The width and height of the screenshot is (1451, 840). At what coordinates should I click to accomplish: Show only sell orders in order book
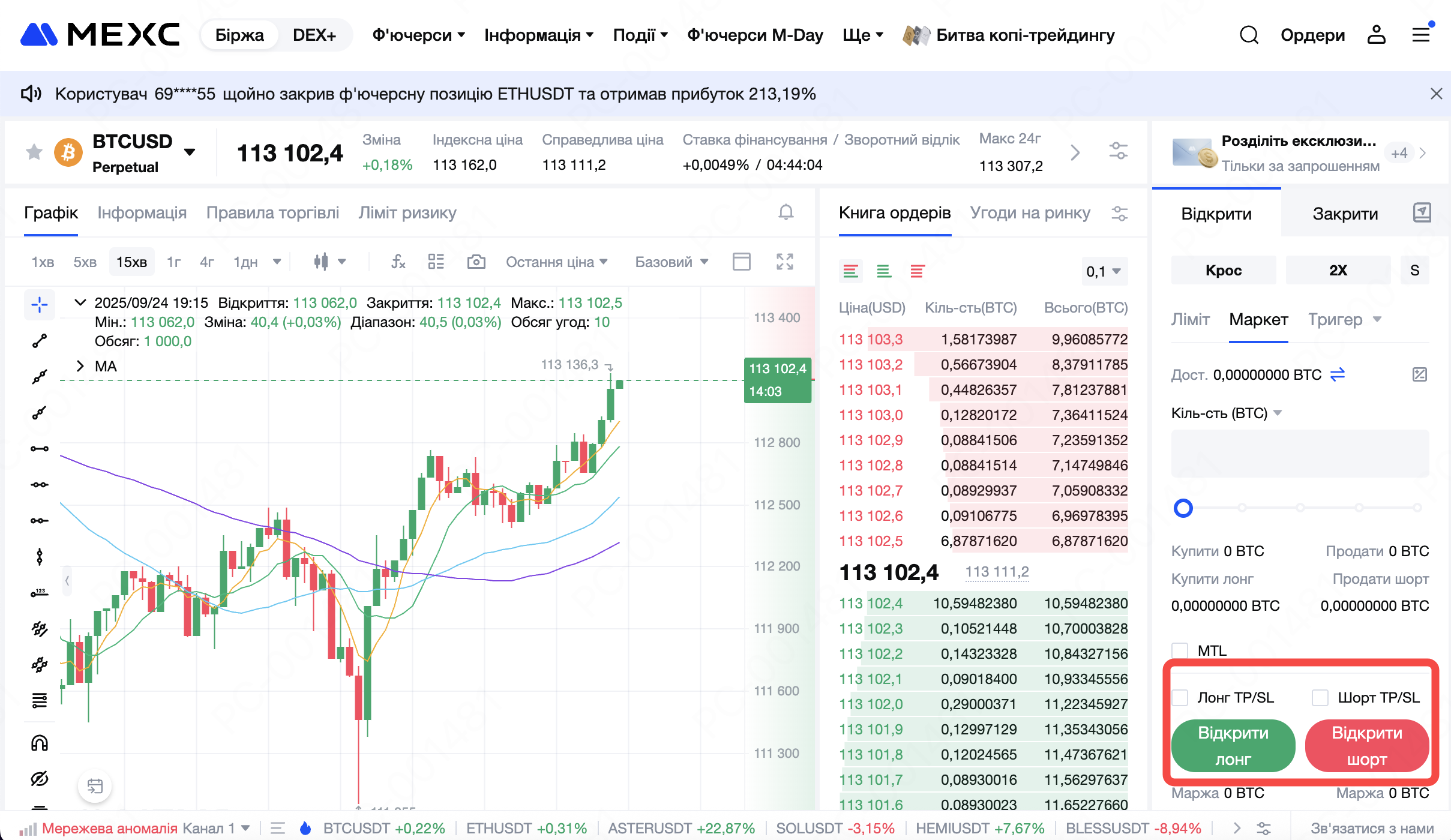tap(917, 272)
